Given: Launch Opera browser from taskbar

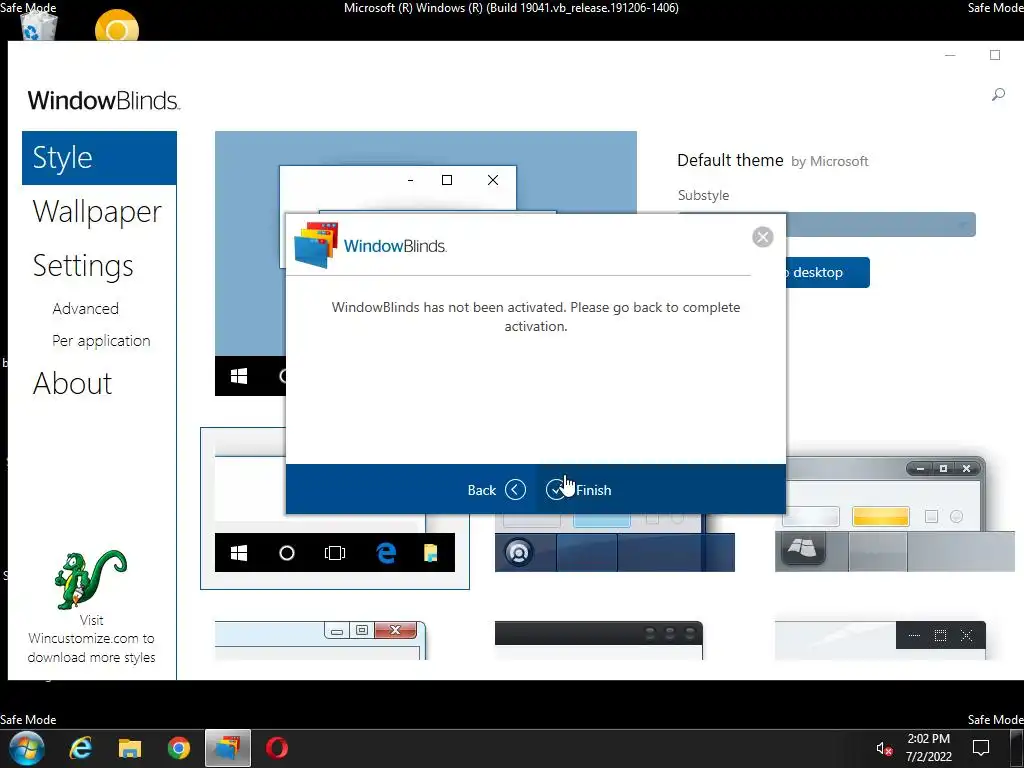Looking at the screenshot, I should pyautogui.click(x=277, y=748).
